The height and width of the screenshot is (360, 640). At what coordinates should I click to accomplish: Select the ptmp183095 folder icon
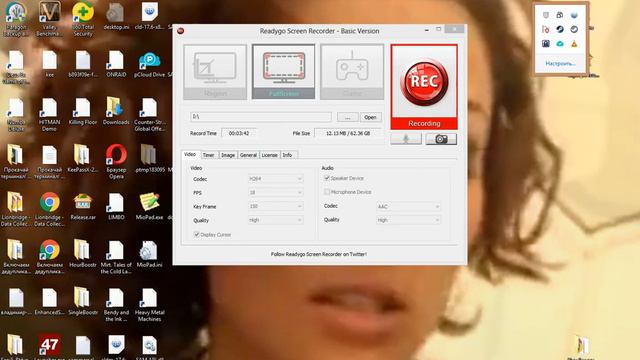(149, 158)
